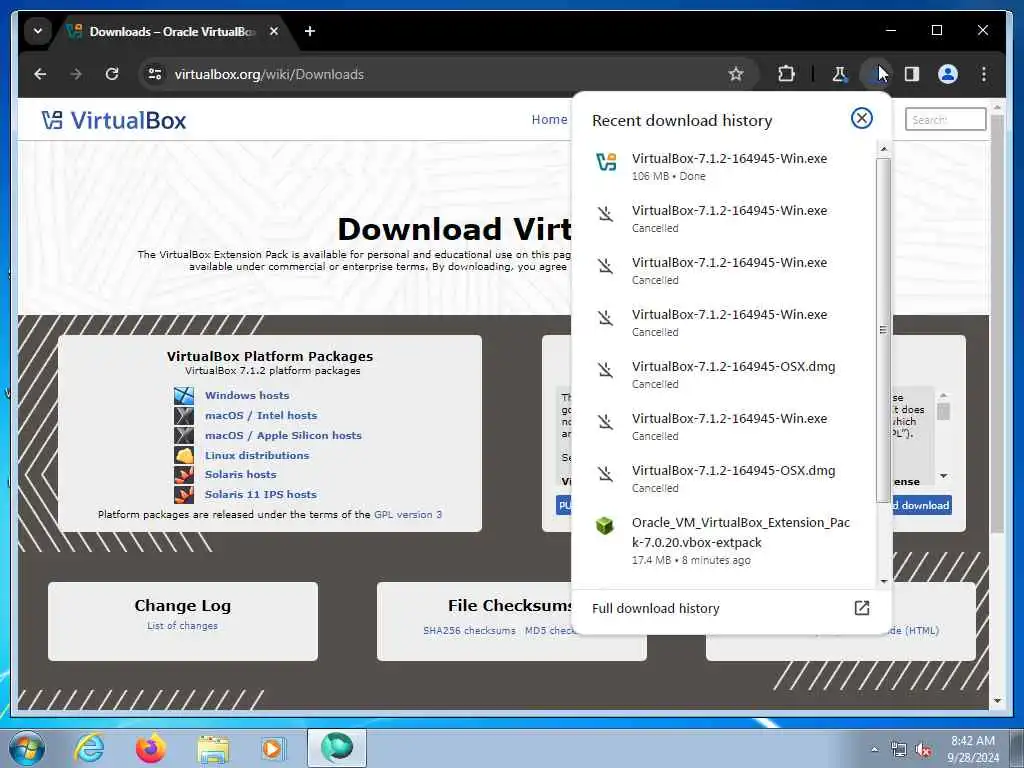The width and height of the screenshot is (1024, 768).
Task: Open List of changes link
Action: pyautogui.click(x=182, y=626)
